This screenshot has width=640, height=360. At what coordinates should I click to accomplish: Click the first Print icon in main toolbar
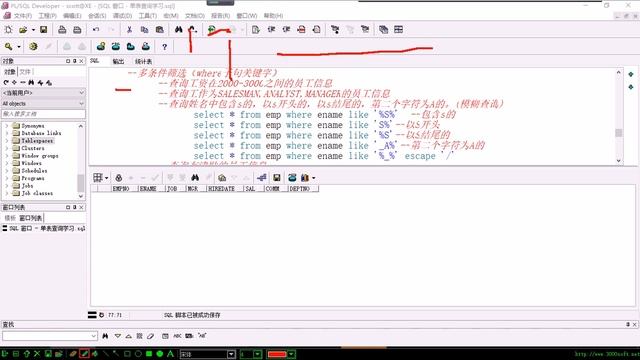pyautogui.click(x=62, y=30)
